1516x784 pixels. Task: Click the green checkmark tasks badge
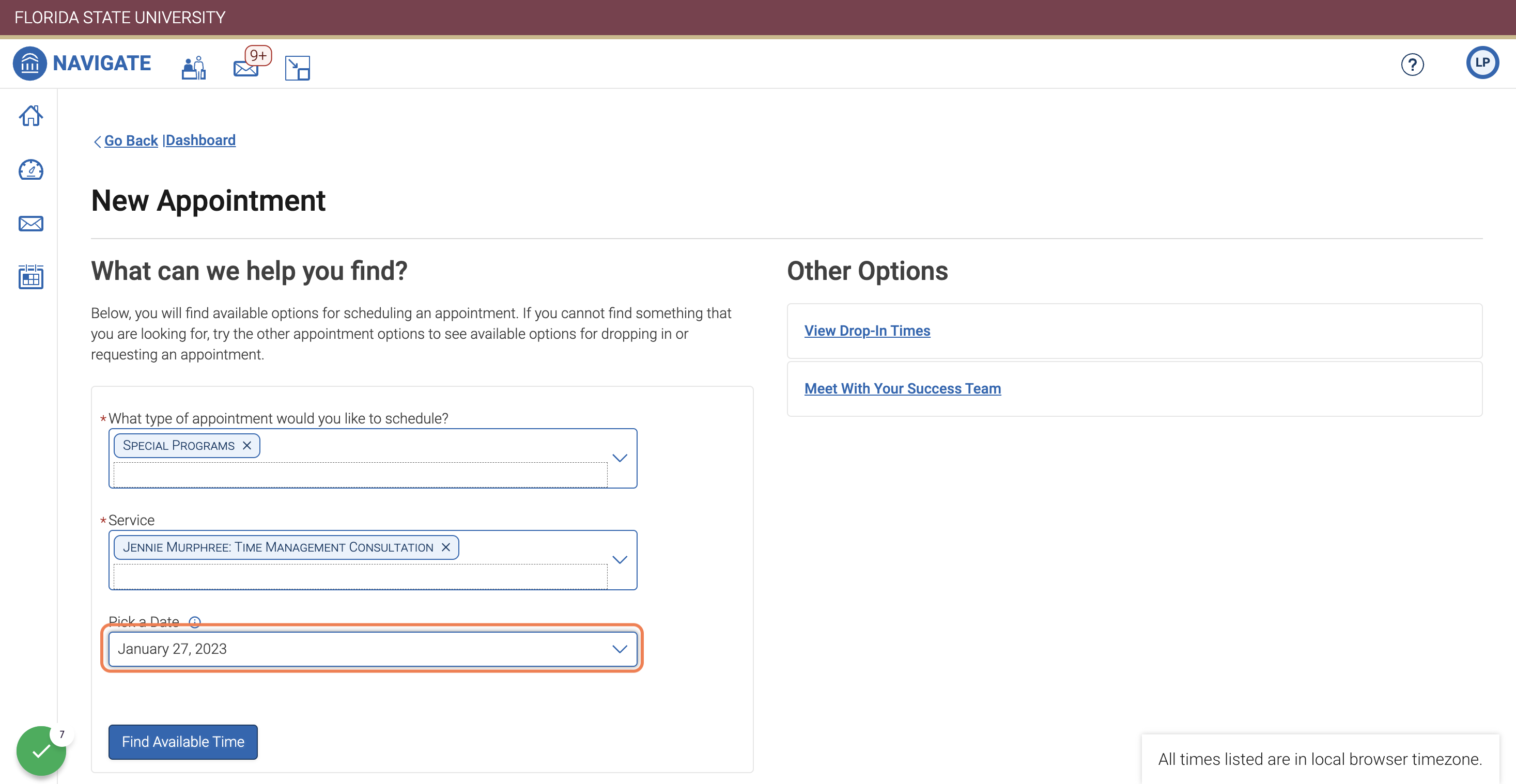click(x=41, y=750)
